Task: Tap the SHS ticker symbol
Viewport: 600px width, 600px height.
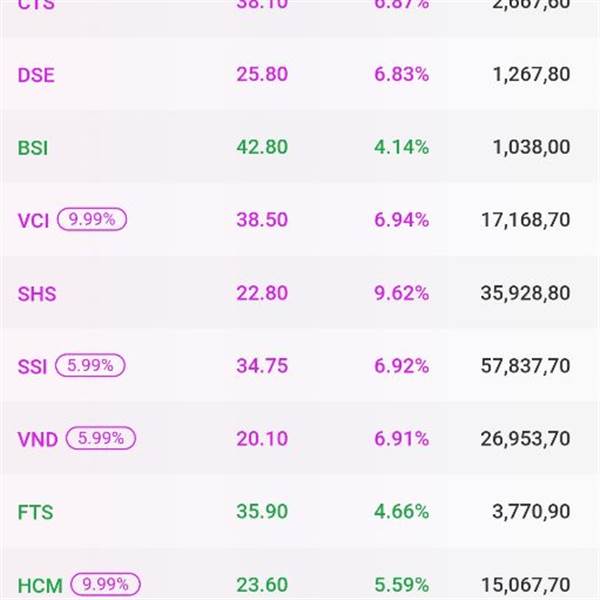Action: (x=37, y=293)
